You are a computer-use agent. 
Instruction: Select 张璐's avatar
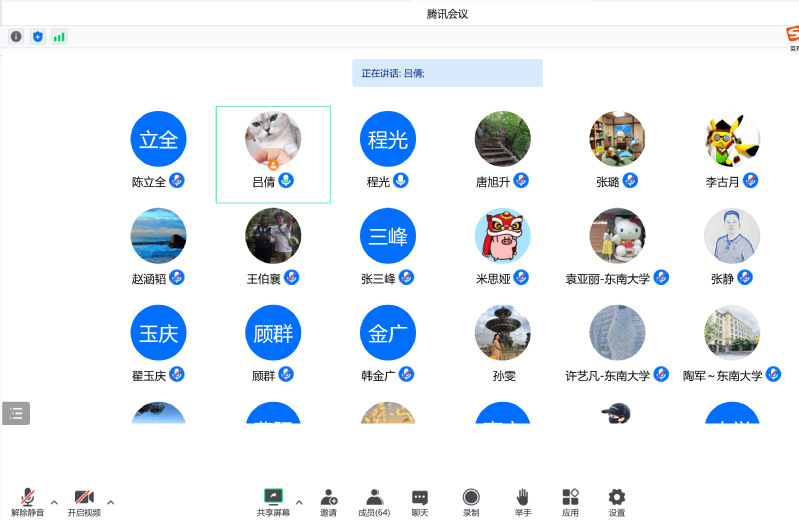pyautogui.click(x=617, y=139)
